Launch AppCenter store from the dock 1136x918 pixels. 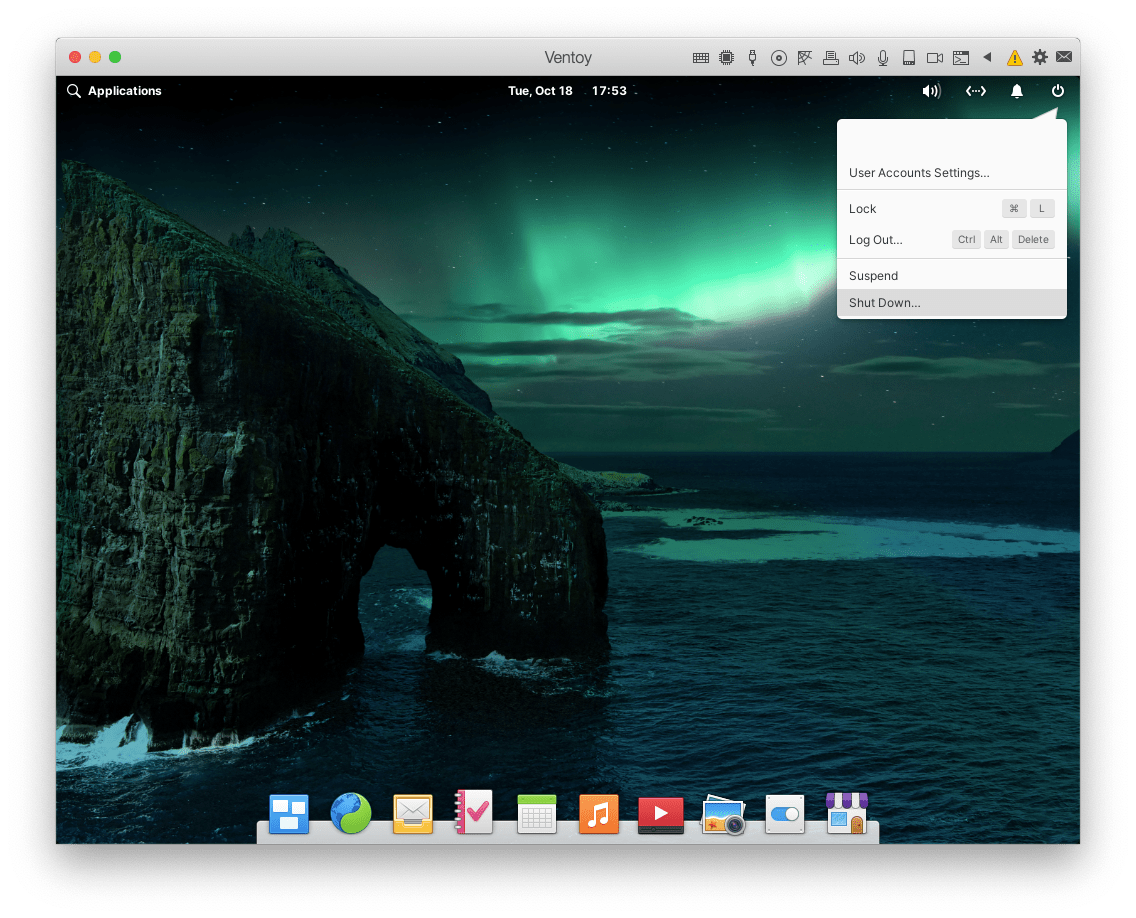(x=846, y=813)
